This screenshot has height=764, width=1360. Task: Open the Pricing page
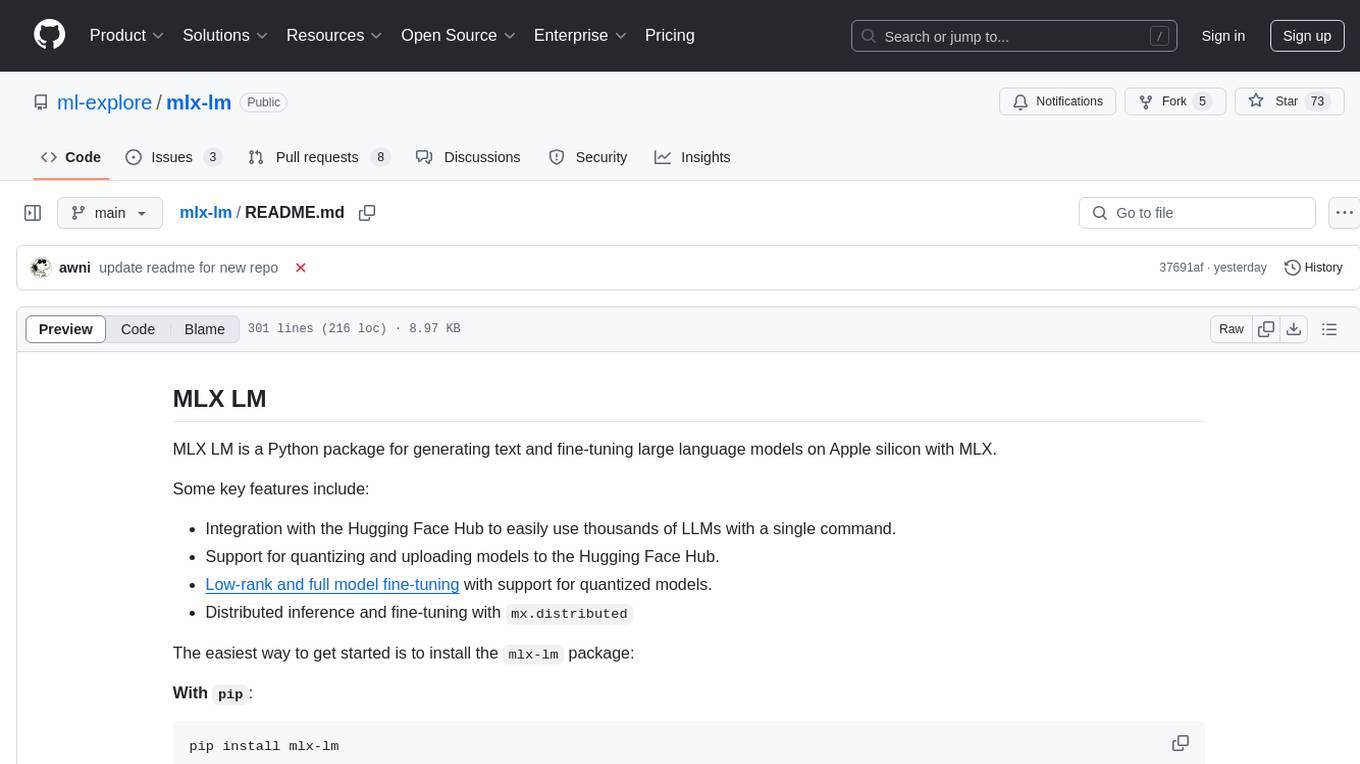(x=670, y=35)
